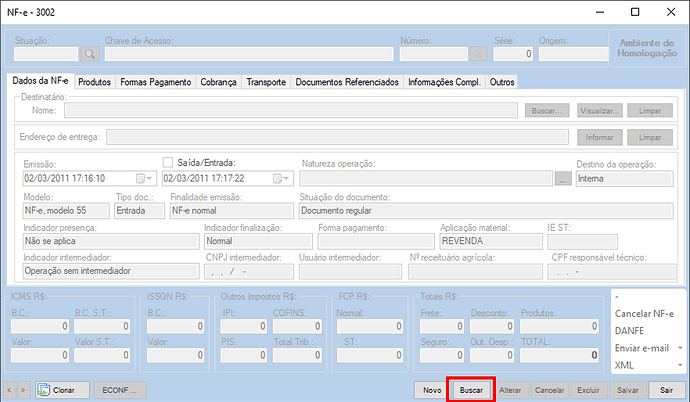Click the CPF responsável técnico field
This screenshot has height=402, width=690.
tap(612, 271)
